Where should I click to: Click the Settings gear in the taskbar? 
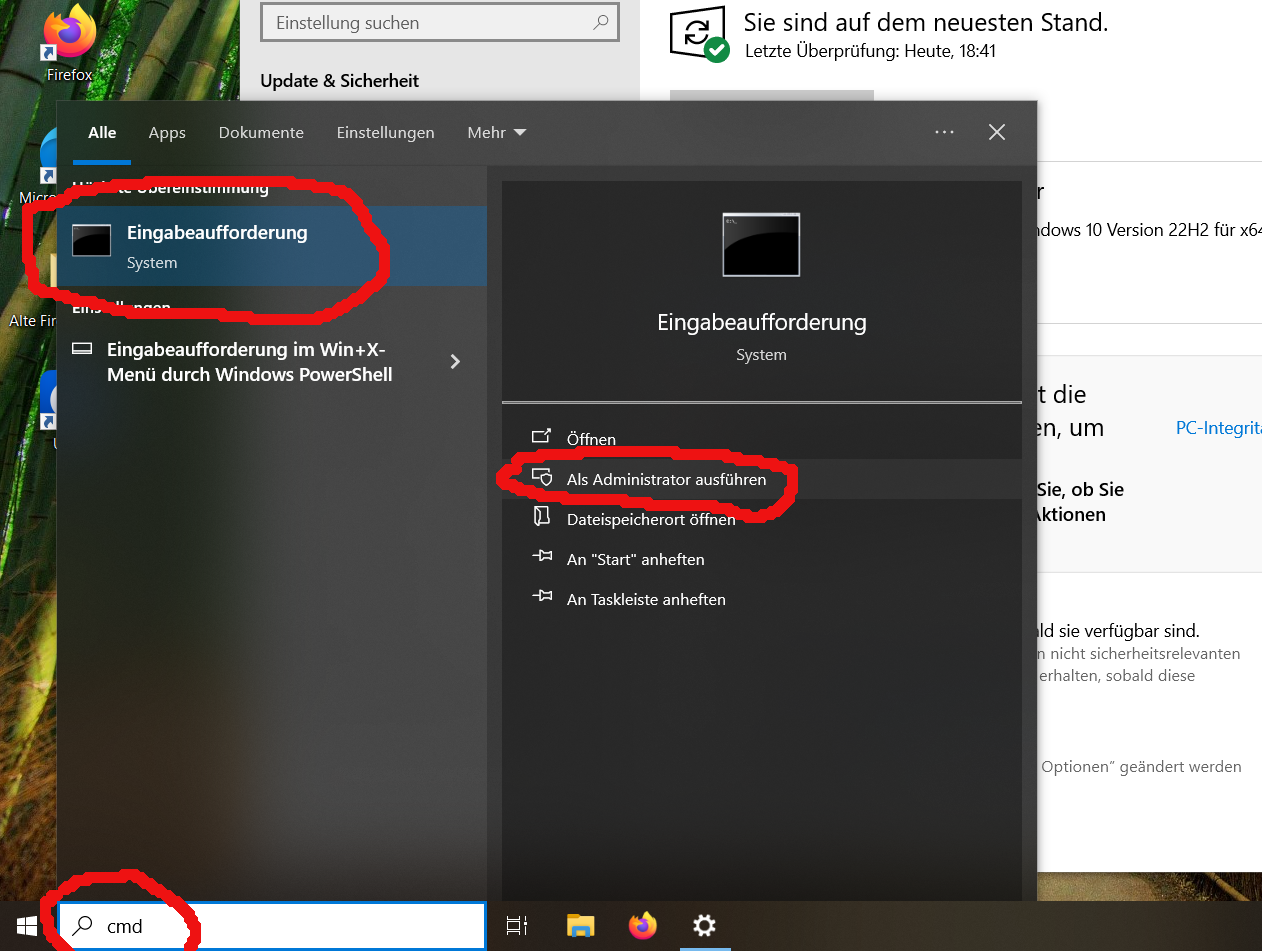pyautogui.click(x=704, y=926)
